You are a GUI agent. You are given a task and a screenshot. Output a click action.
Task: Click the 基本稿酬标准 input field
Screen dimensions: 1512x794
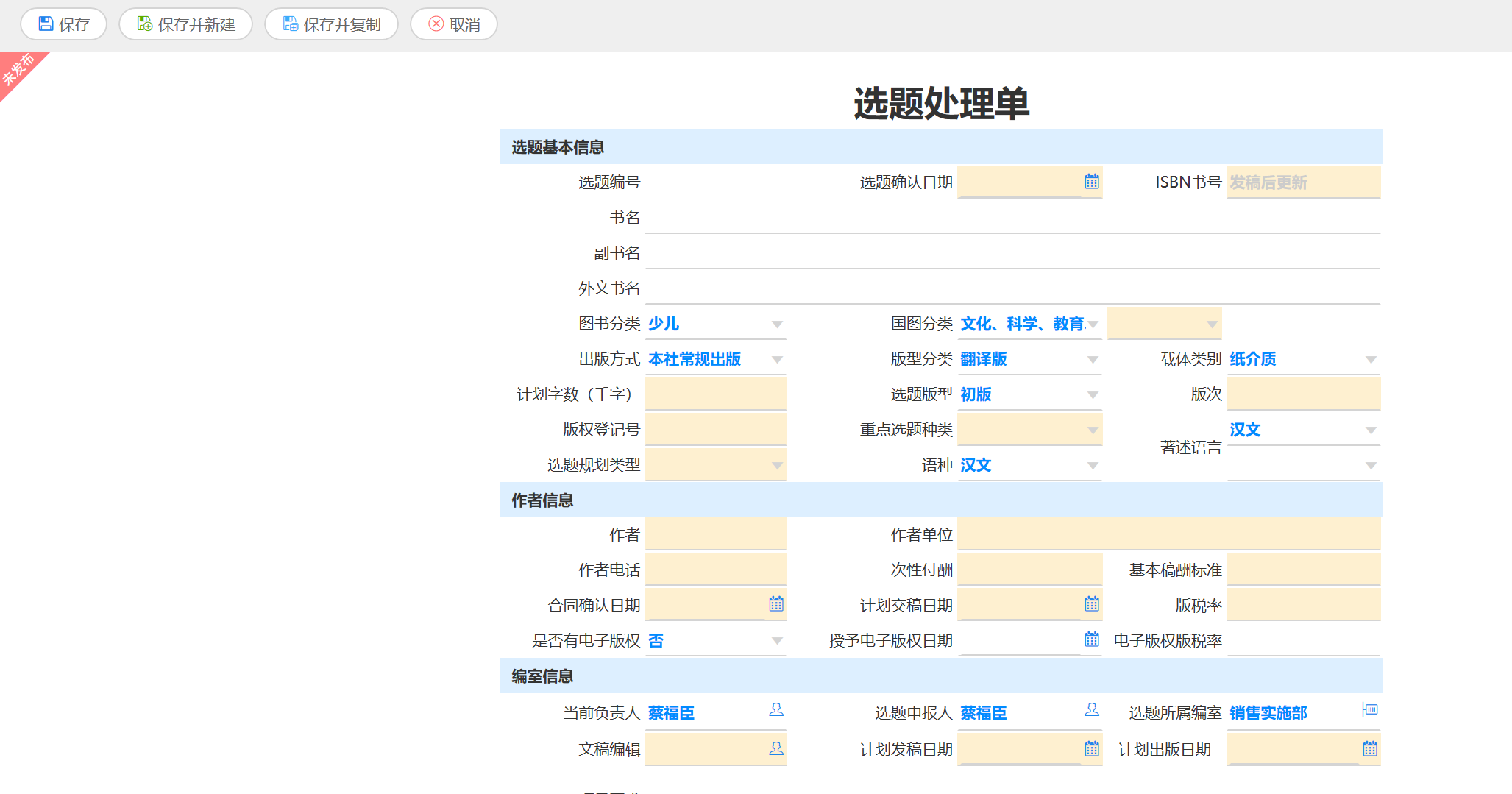[x=1303, y=570]
